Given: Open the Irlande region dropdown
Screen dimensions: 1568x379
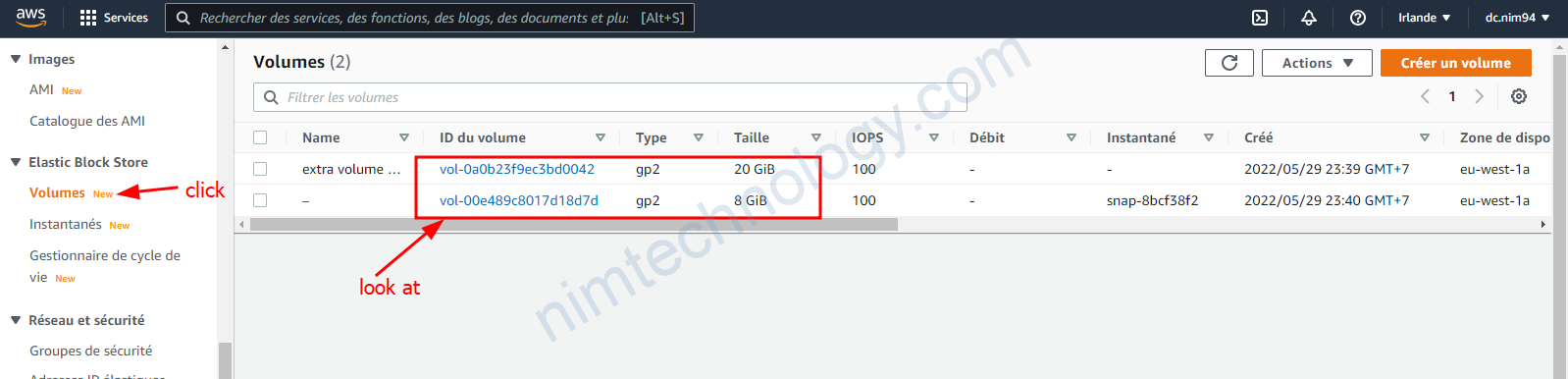Looking at the screenshot, I should pyautogui.click(x=1425, y=18).
